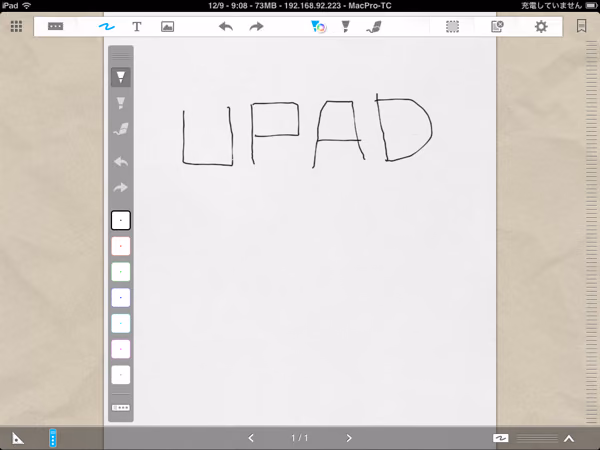Open settings with the gear icon
The width and height of the screenshot is (600, 450).
(x=541, y=26)
